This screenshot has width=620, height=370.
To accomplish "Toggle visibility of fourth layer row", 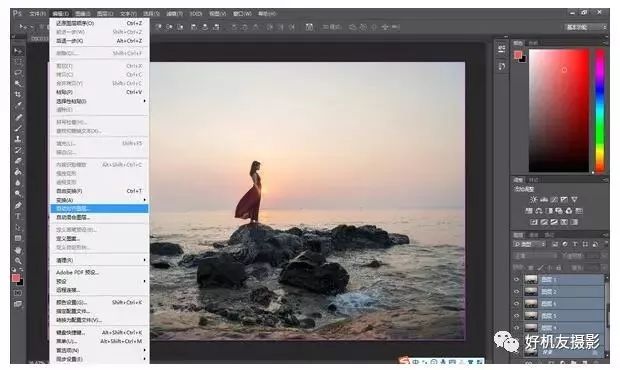I will [516, 316].
